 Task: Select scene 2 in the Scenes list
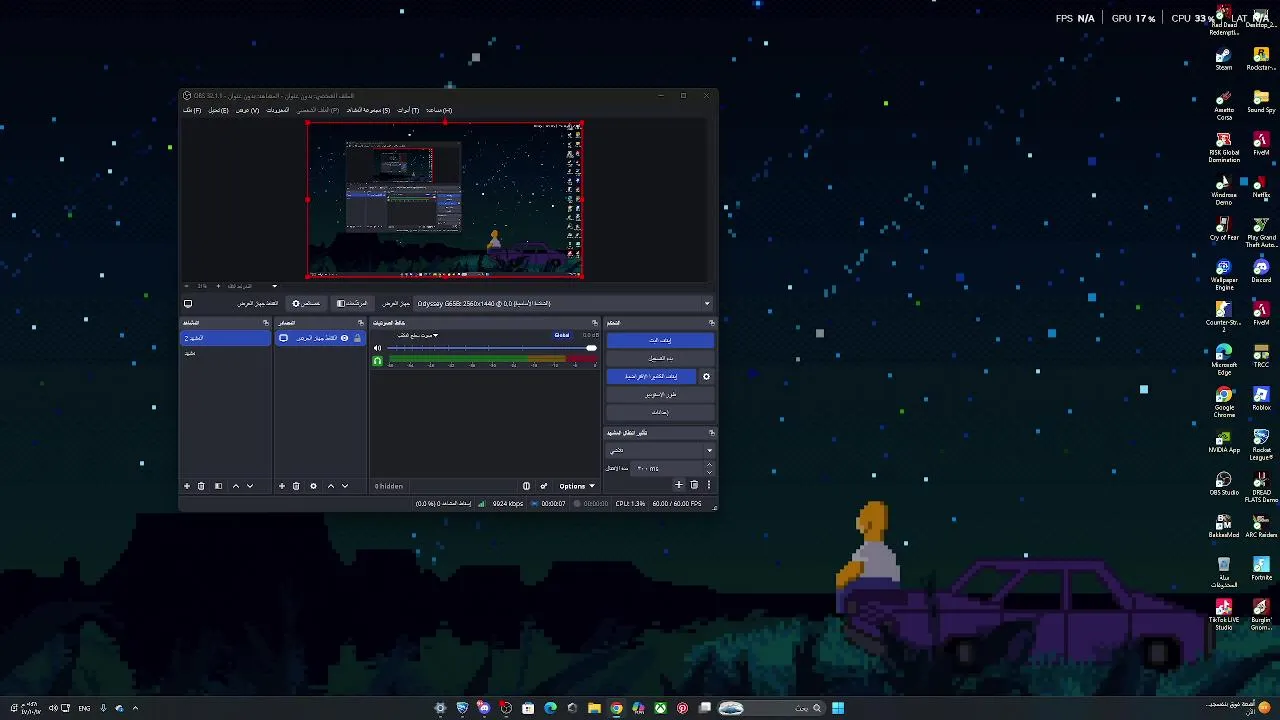click(x=226, y=338)
